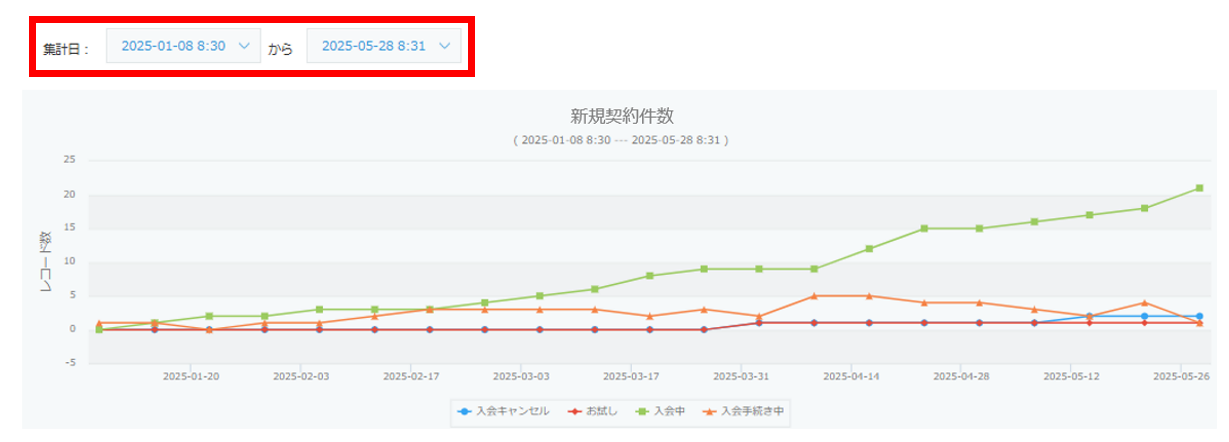Click x-axis label 2025-03-03

pyautogui.click(x=522, y=377)
